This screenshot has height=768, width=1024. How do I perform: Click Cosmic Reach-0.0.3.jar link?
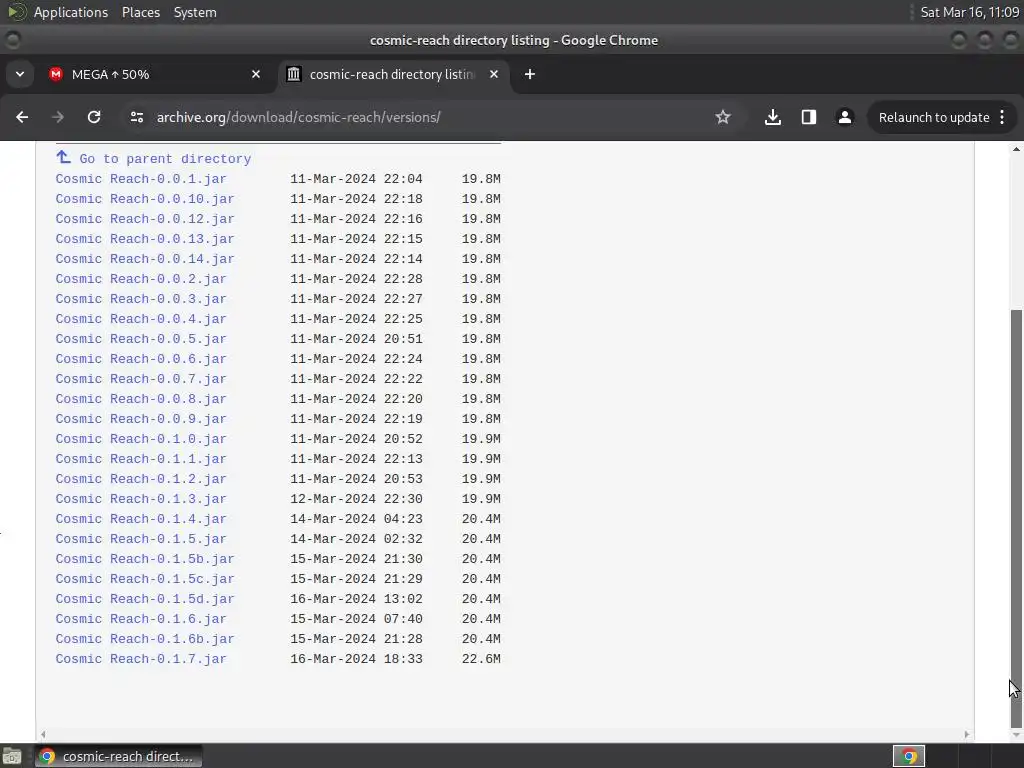[141, 299]
